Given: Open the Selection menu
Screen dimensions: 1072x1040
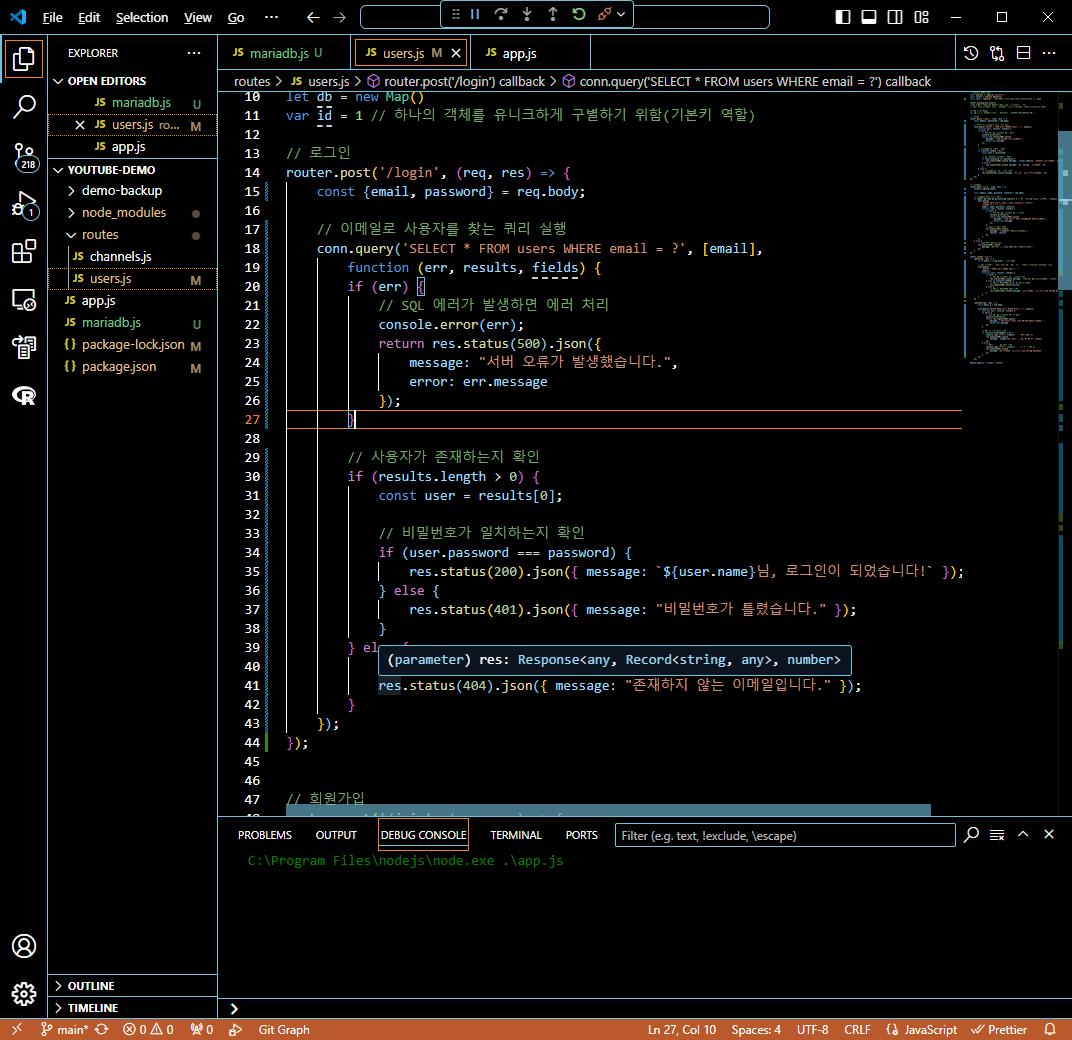Looking at the screenshot, I should coord(142,17).
